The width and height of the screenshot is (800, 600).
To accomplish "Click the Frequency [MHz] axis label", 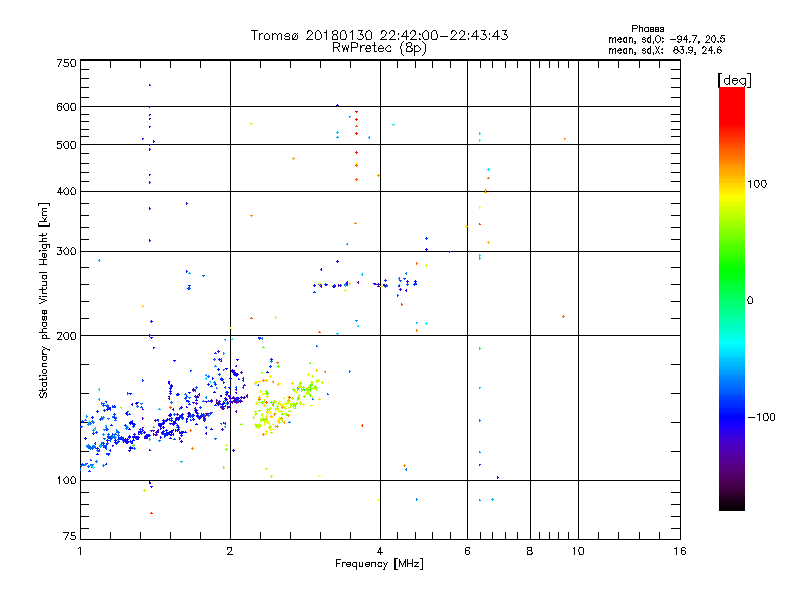I will 379,564.
